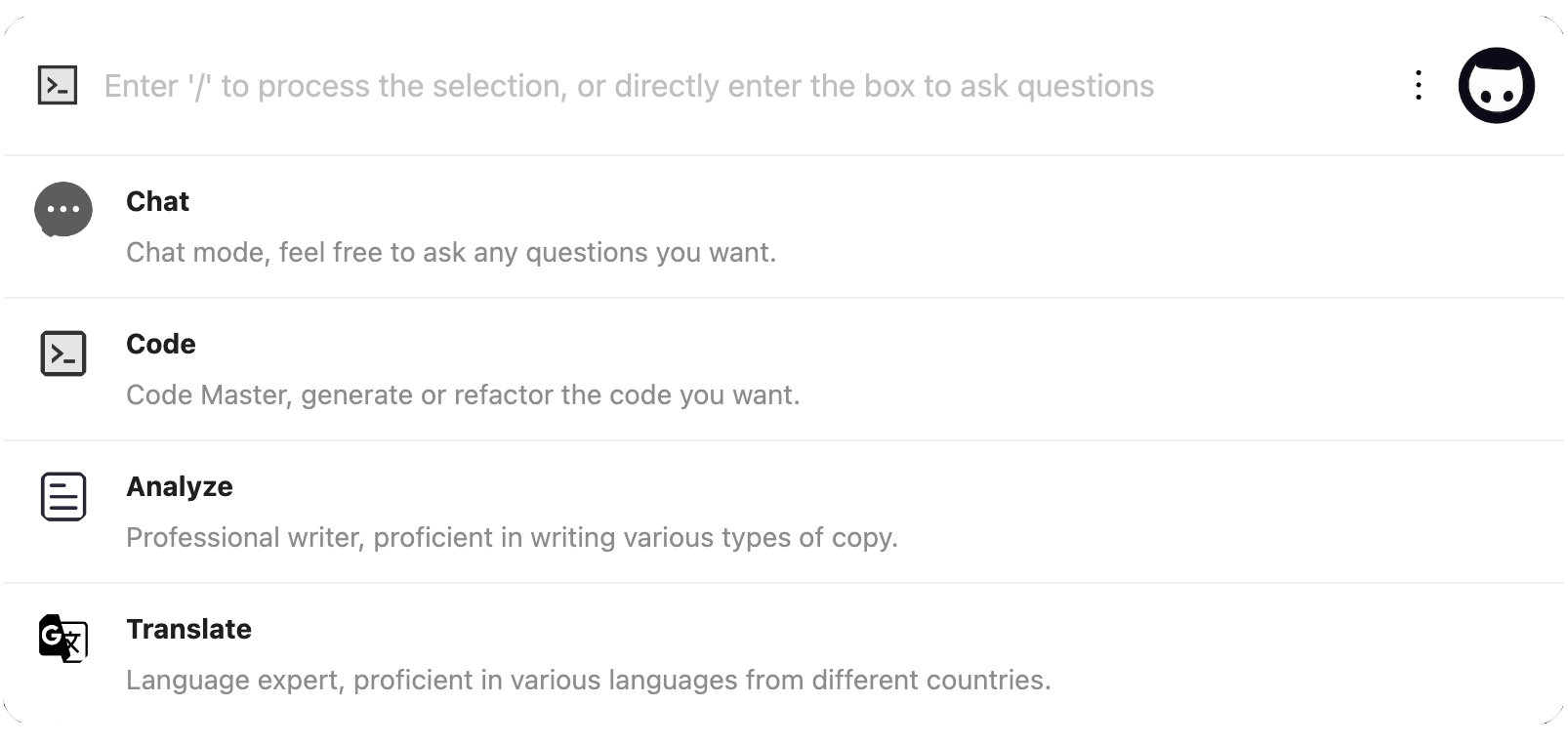The height and width of the screenshot is (746, 1568).
Task: Select the Code title label
Action: 161,344
